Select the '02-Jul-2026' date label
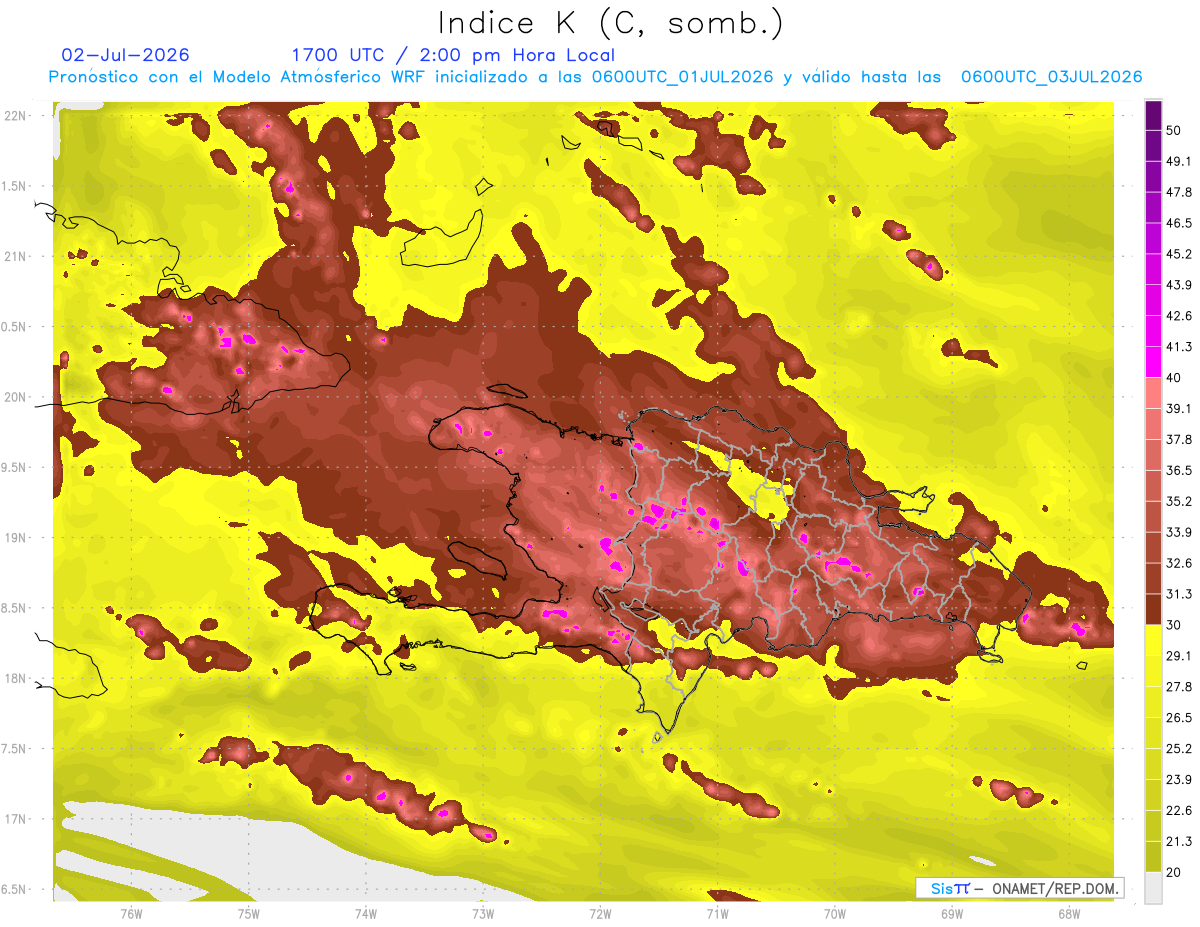The width and height of the screenshot is (1200, 927). 125,55
